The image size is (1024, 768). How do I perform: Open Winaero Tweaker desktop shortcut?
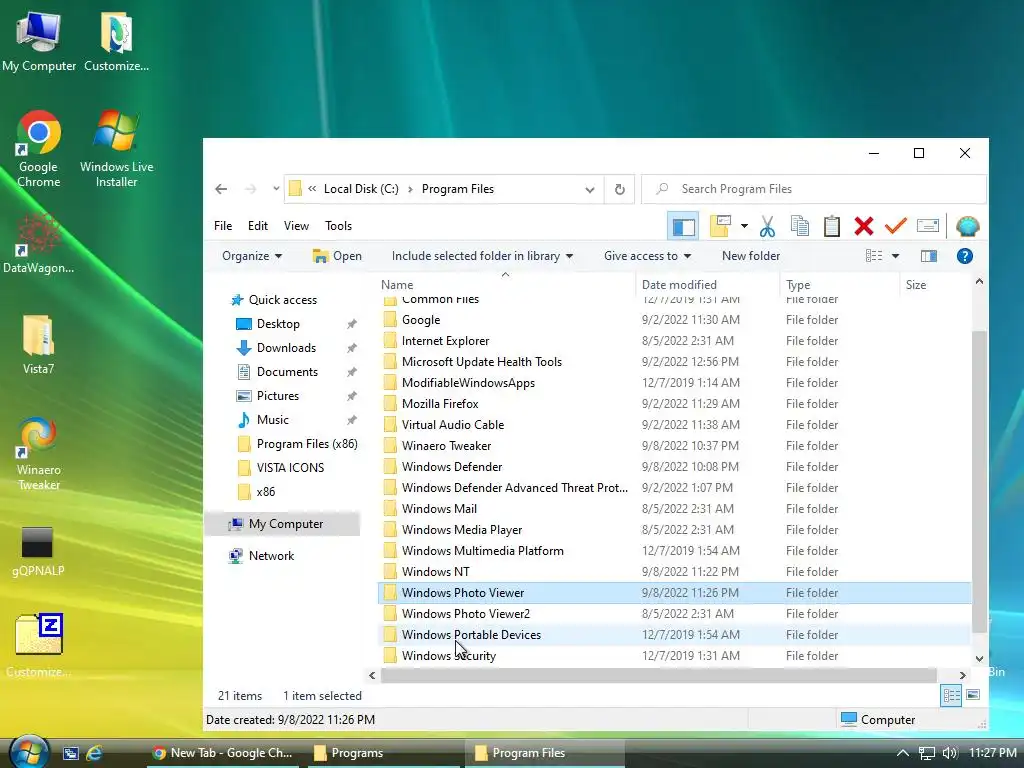pos(39,454)
